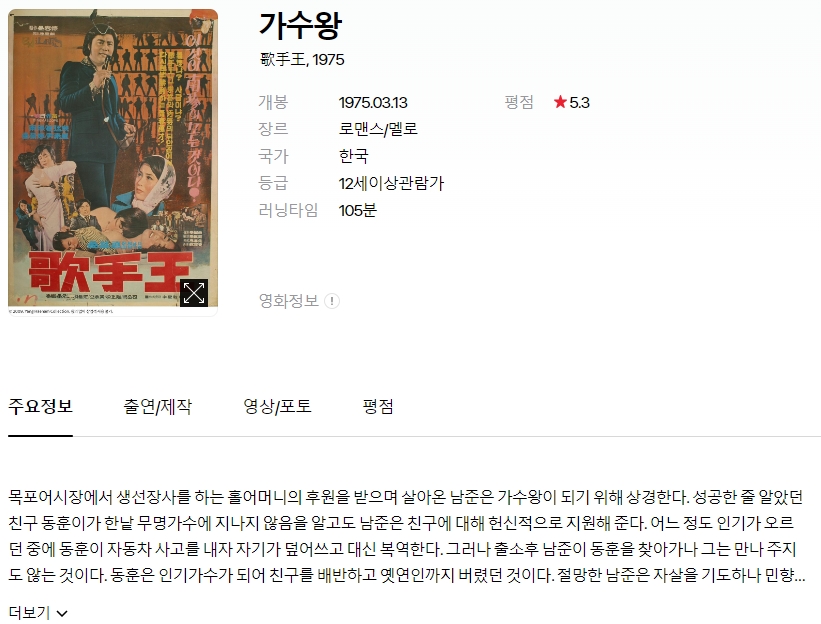The width and height of the screenshot is (821, 624).
Task: Expand synopsis with 더보기 chevron
Action: pos(62,614)
